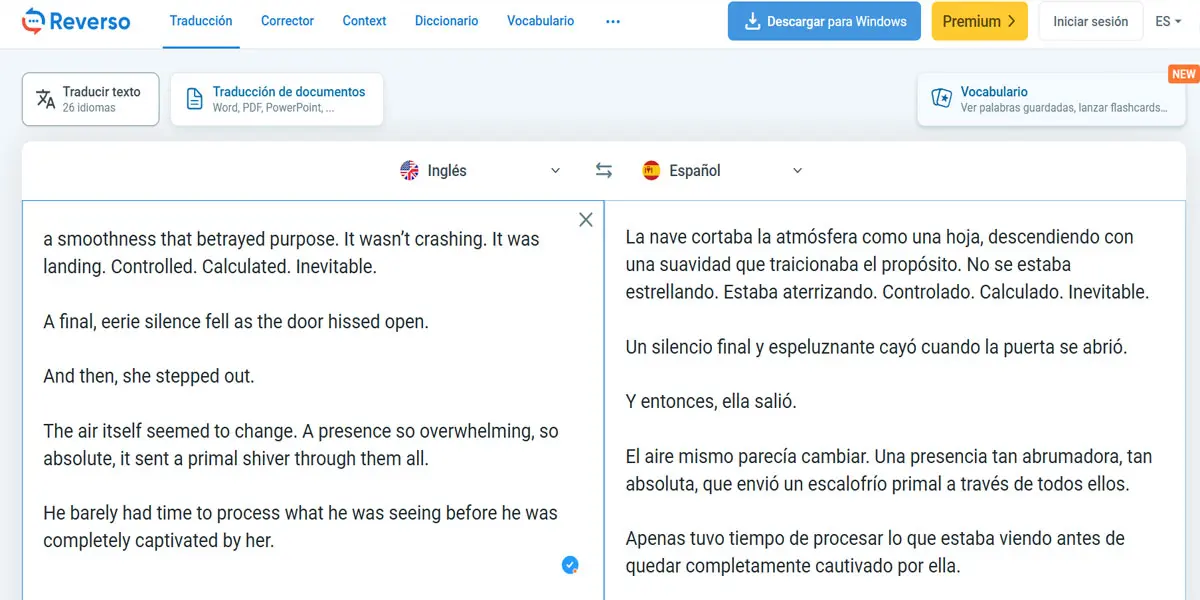The width and height of the screenshot is (1200, 600).
Task: Click the Reverso logo
Action: (76, 21)
